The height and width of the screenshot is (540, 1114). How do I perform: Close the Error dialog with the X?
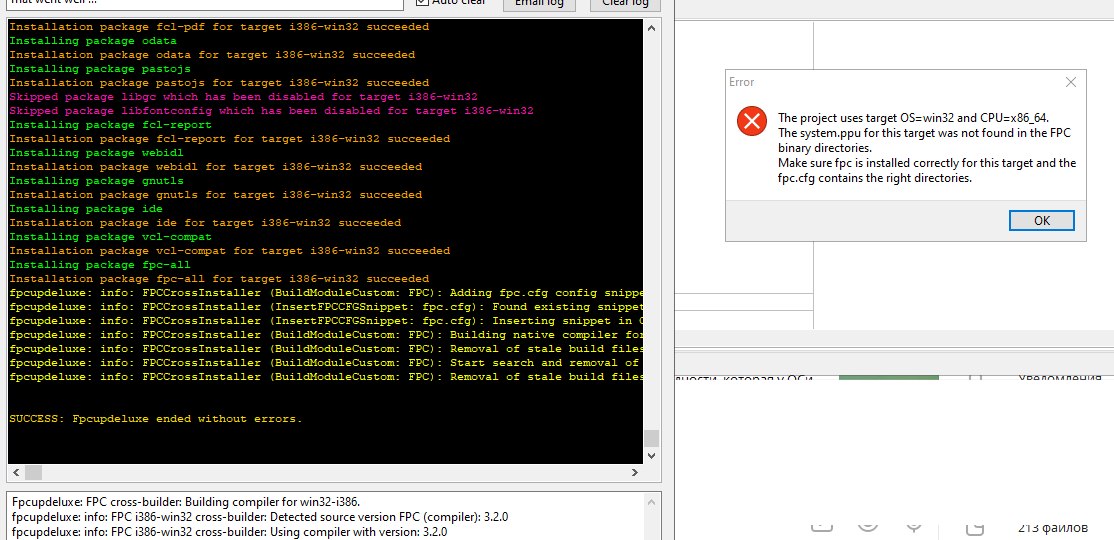(x=1071, y=82)
